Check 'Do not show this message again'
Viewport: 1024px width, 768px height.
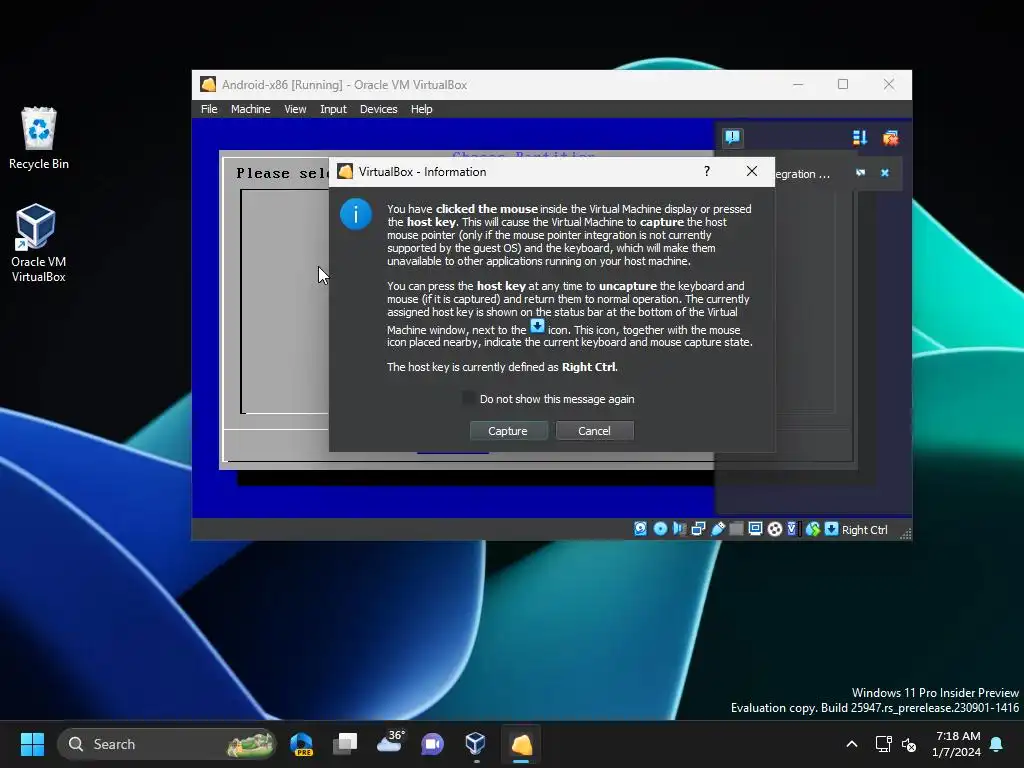click(x=468, y=398)
